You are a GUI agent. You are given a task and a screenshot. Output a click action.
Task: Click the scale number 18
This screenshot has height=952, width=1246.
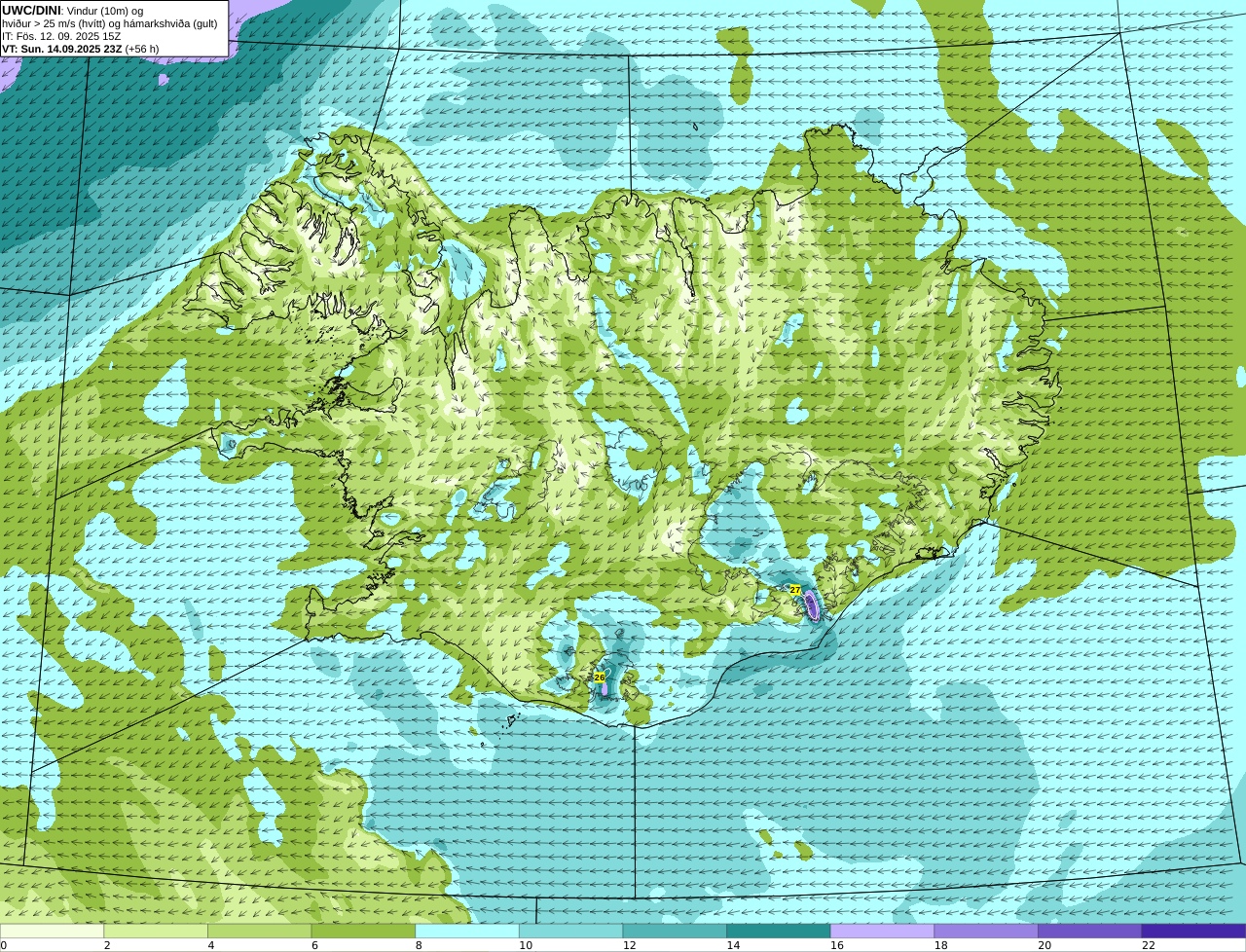(x=940, y=945)
